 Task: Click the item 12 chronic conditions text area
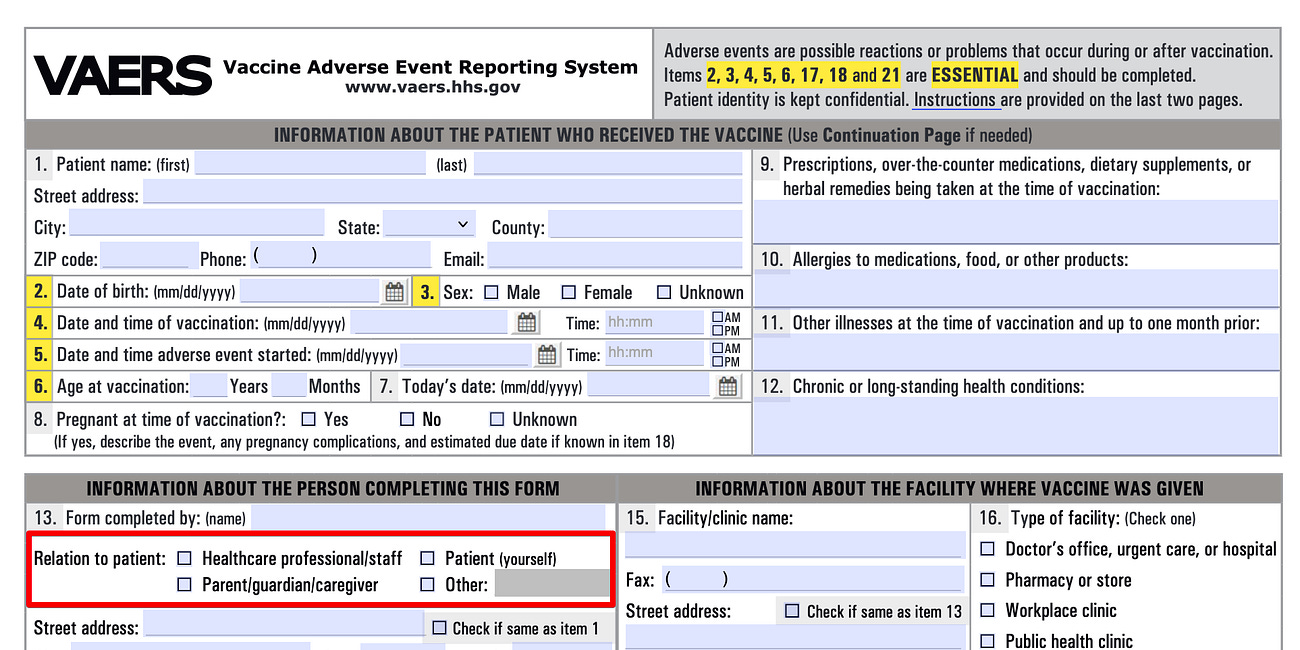tap(1015, 425)
